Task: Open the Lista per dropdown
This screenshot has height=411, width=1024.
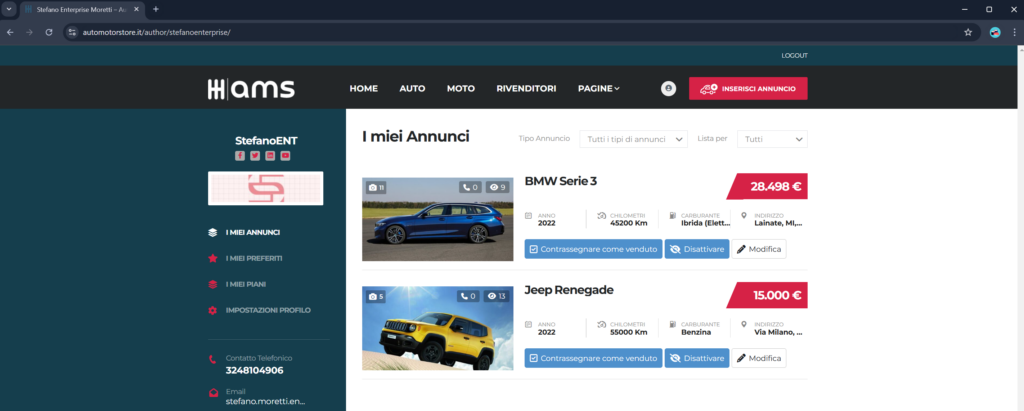Action: click(772, 139)
